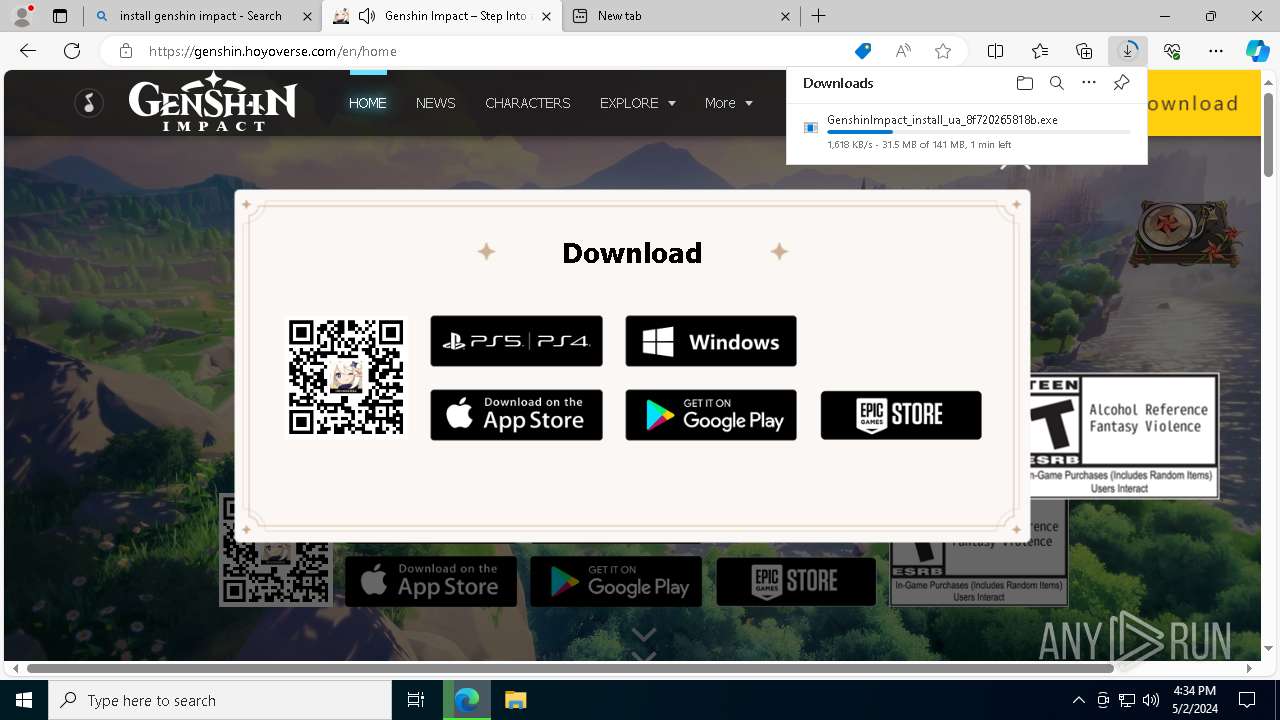Viewport: 1280px width, 720px height.
Task: Open the Copilot sidebar icon
Action: pos(1257,51)
